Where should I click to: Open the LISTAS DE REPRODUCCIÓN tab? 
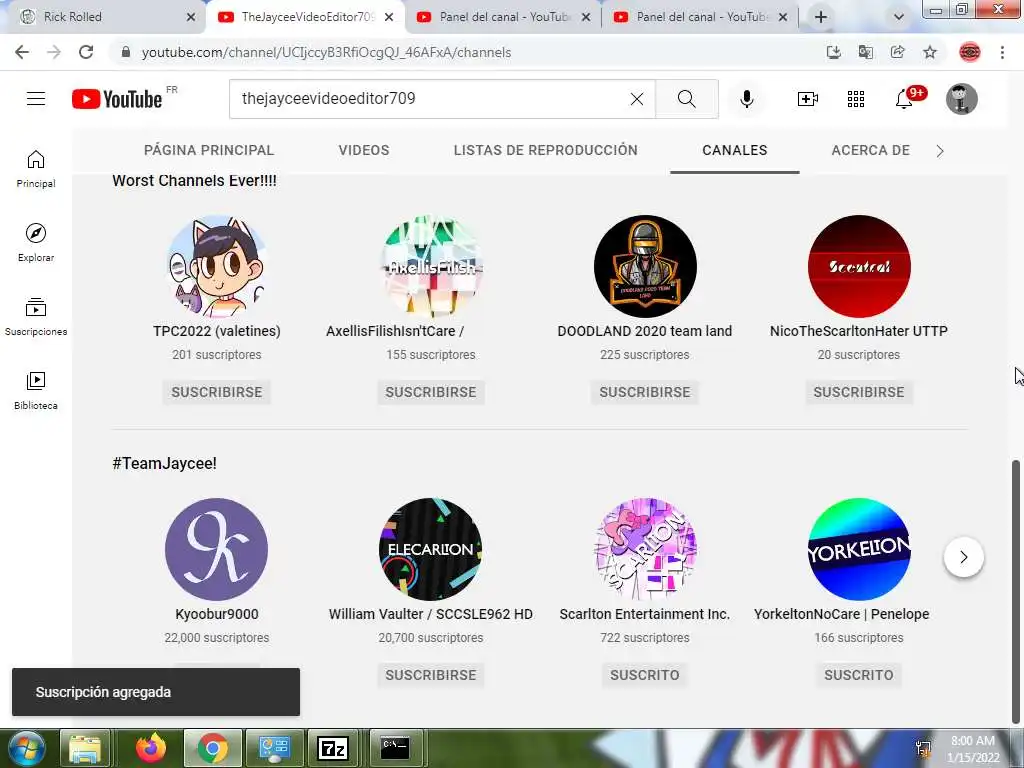545,150
